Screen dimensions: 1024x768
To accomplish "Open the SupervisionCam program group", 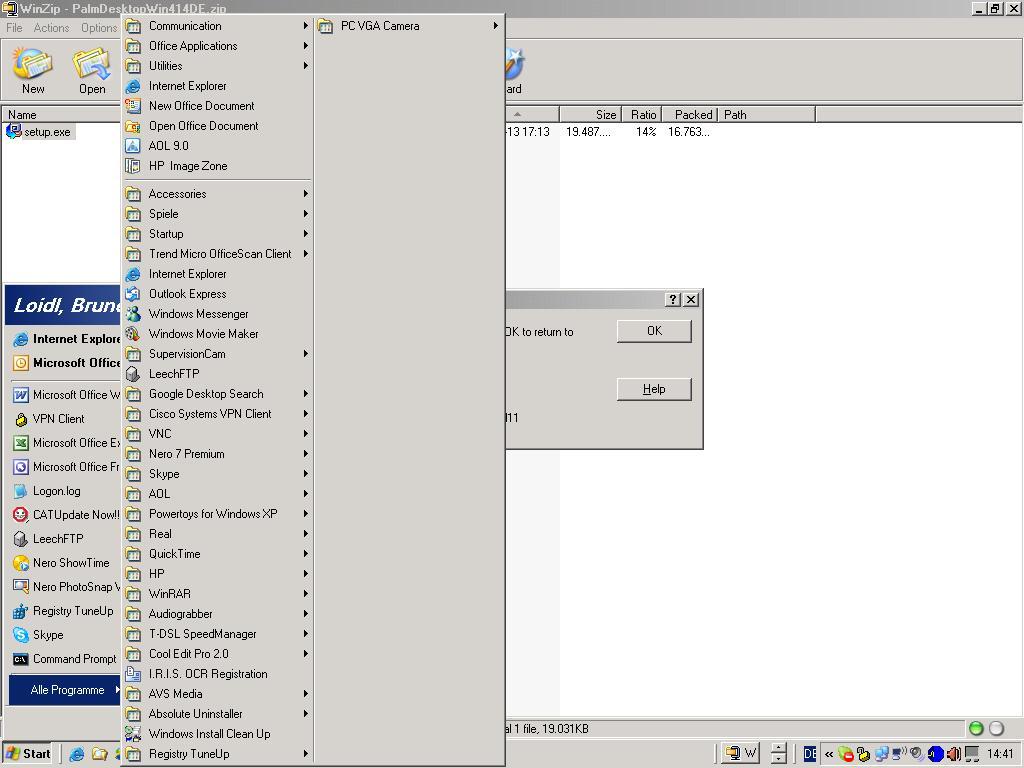I will point(217,354).
